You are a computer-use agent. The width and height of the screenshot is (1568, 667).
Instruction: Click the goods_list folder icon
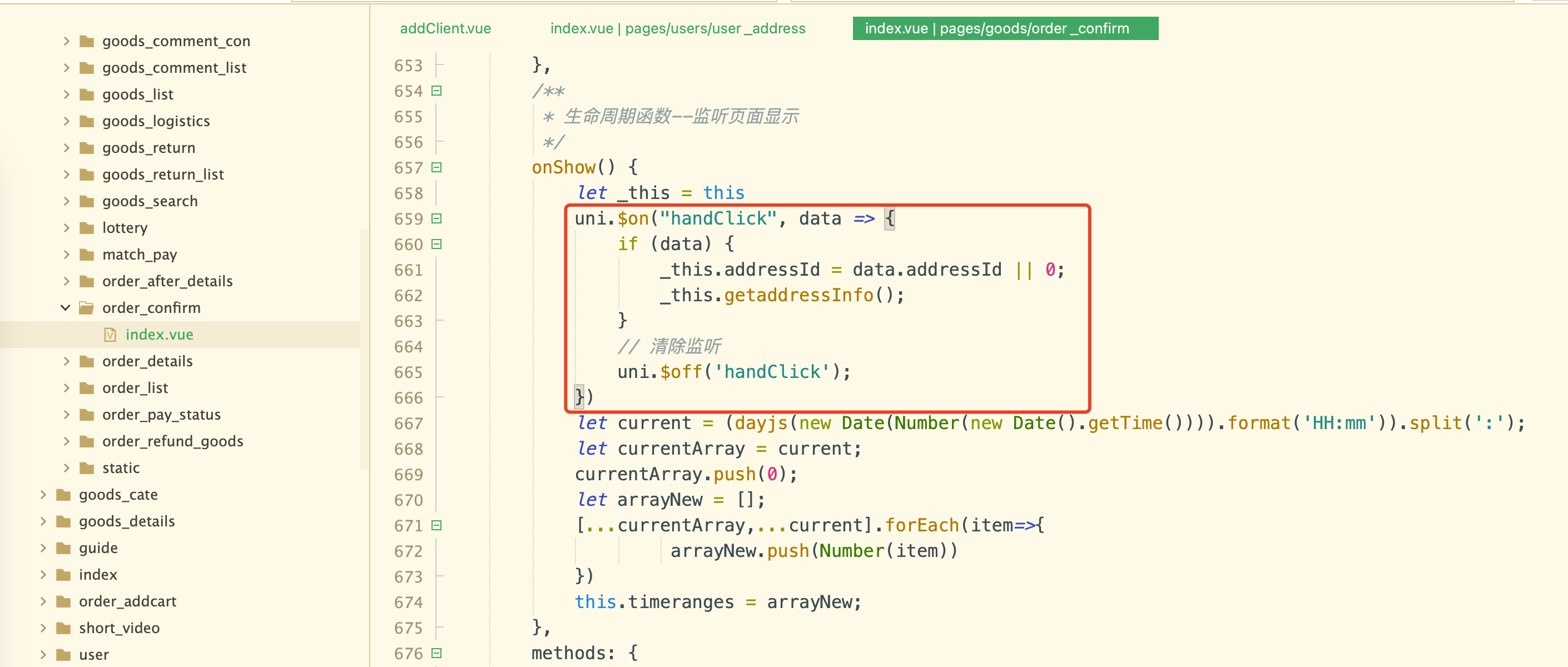[87, 95]
